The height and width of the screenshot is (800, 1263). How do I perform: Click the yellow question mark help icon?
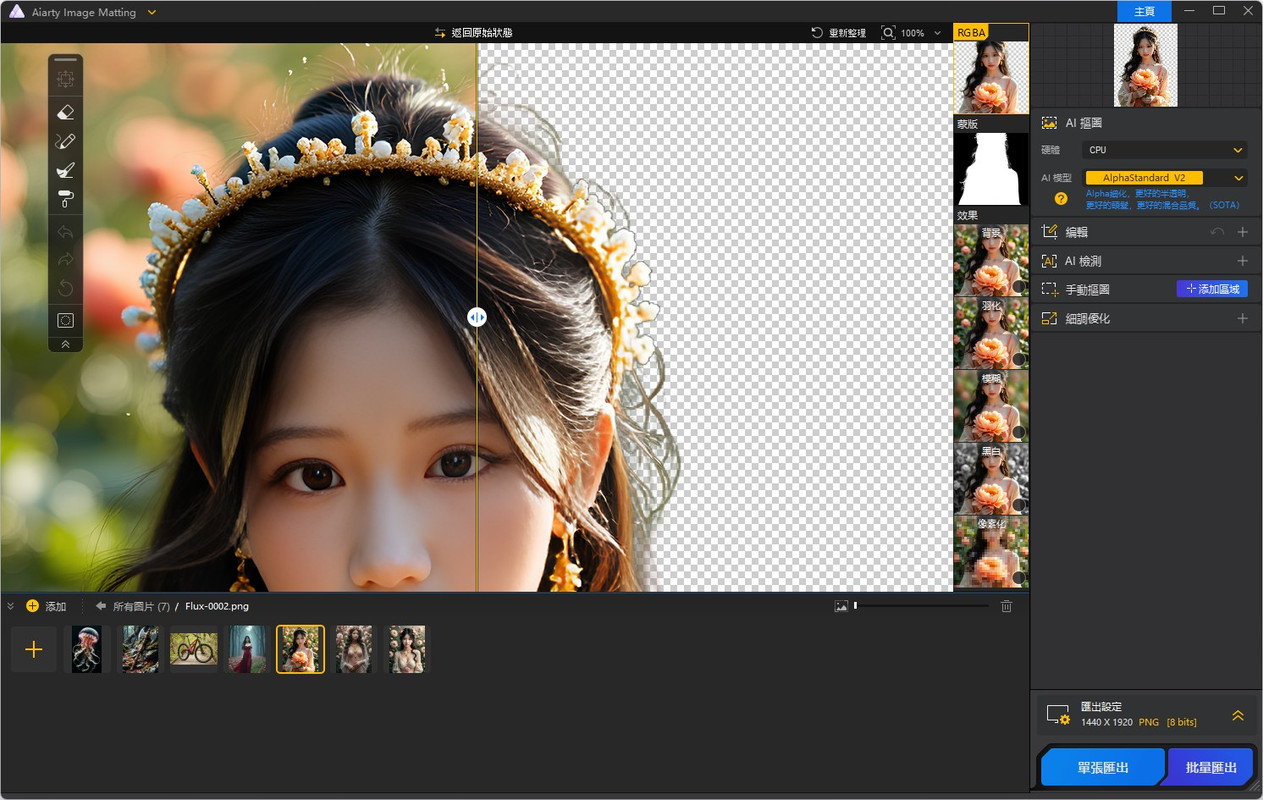pos(1061,199)
